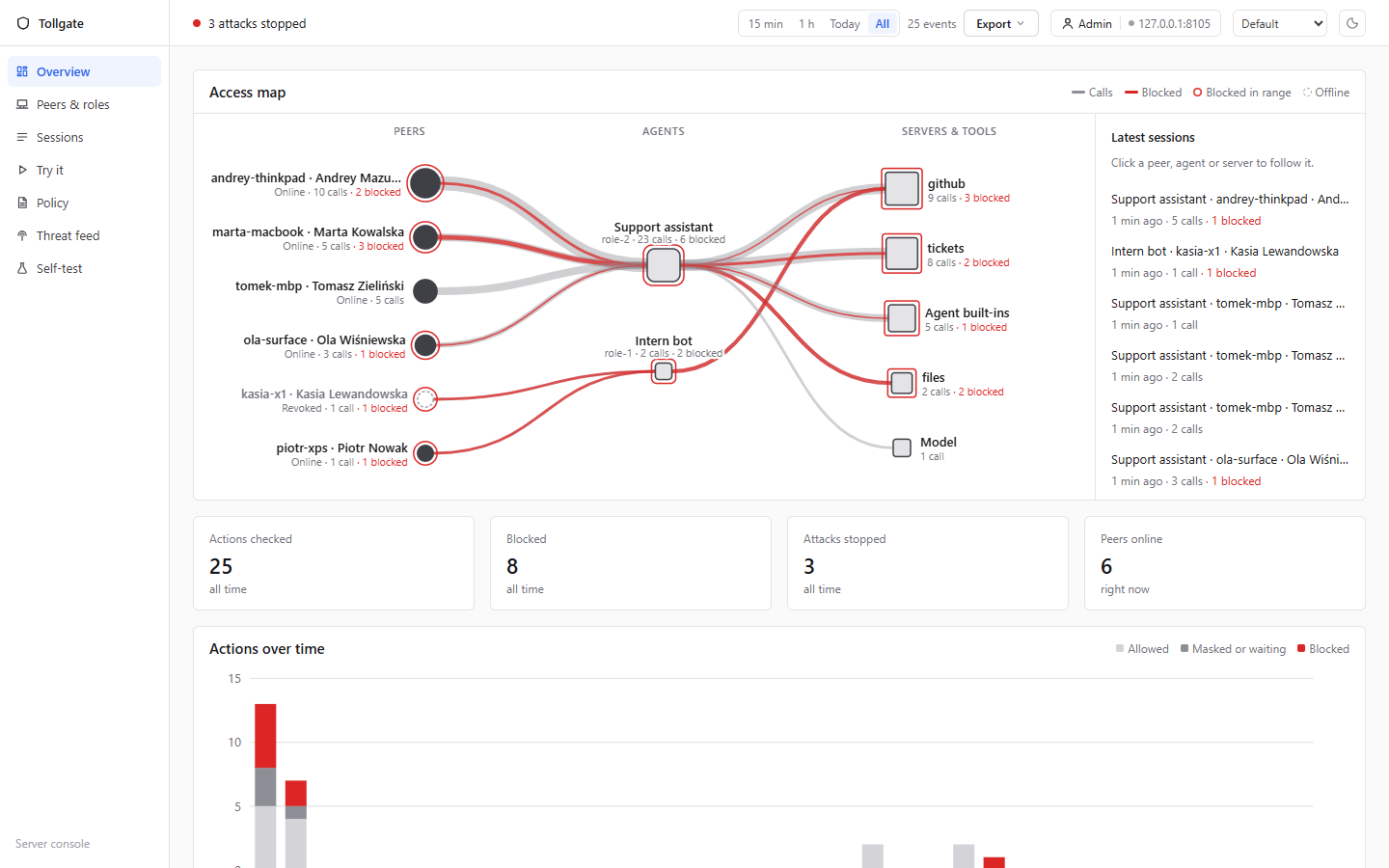Screen dimensions: 1389x868
Task: Select the revoked kasia-x1 peer node
Action: click(425, 399)
